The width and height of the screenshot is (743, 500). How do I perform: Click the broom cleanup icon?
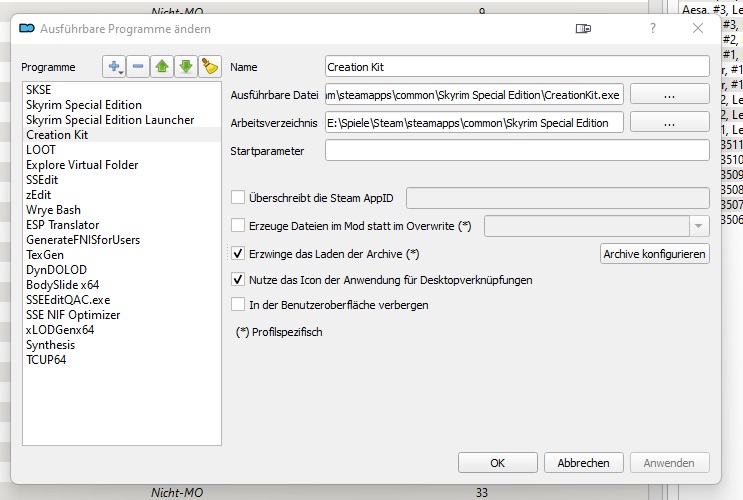pos(209,67)
